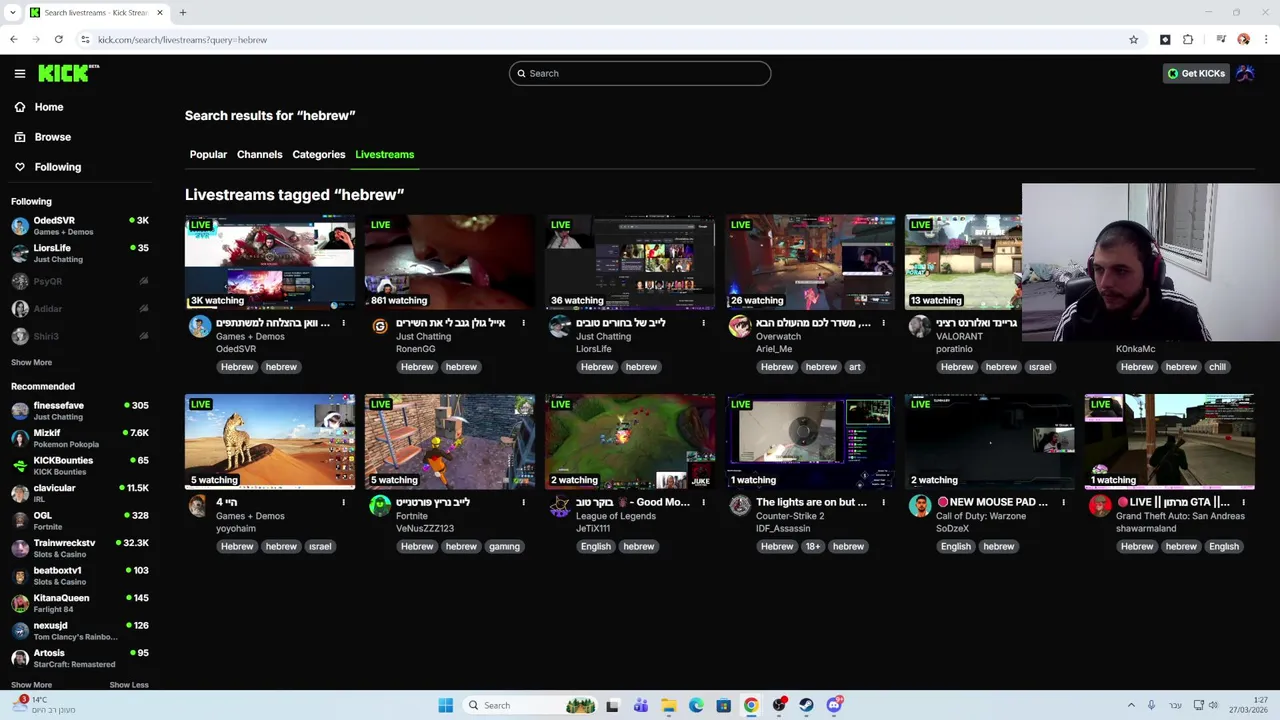Open KICKBounties recommended channel
1280x720 pixels.
click(80, 465)
